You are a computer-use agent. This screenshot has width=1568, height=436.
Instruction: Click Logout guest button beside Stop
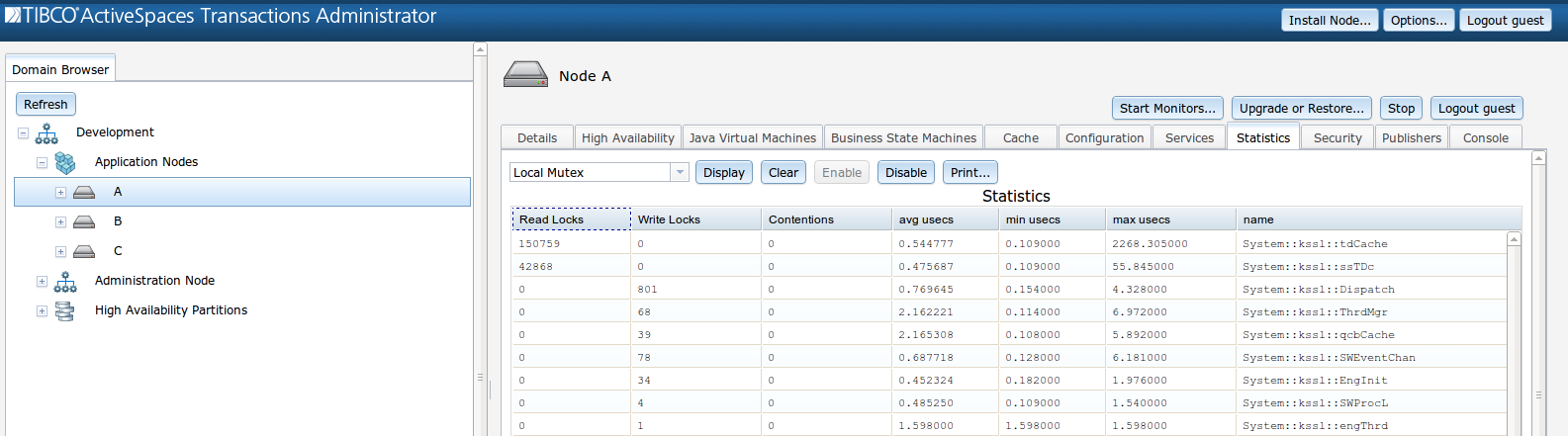tap(1476, 108)
